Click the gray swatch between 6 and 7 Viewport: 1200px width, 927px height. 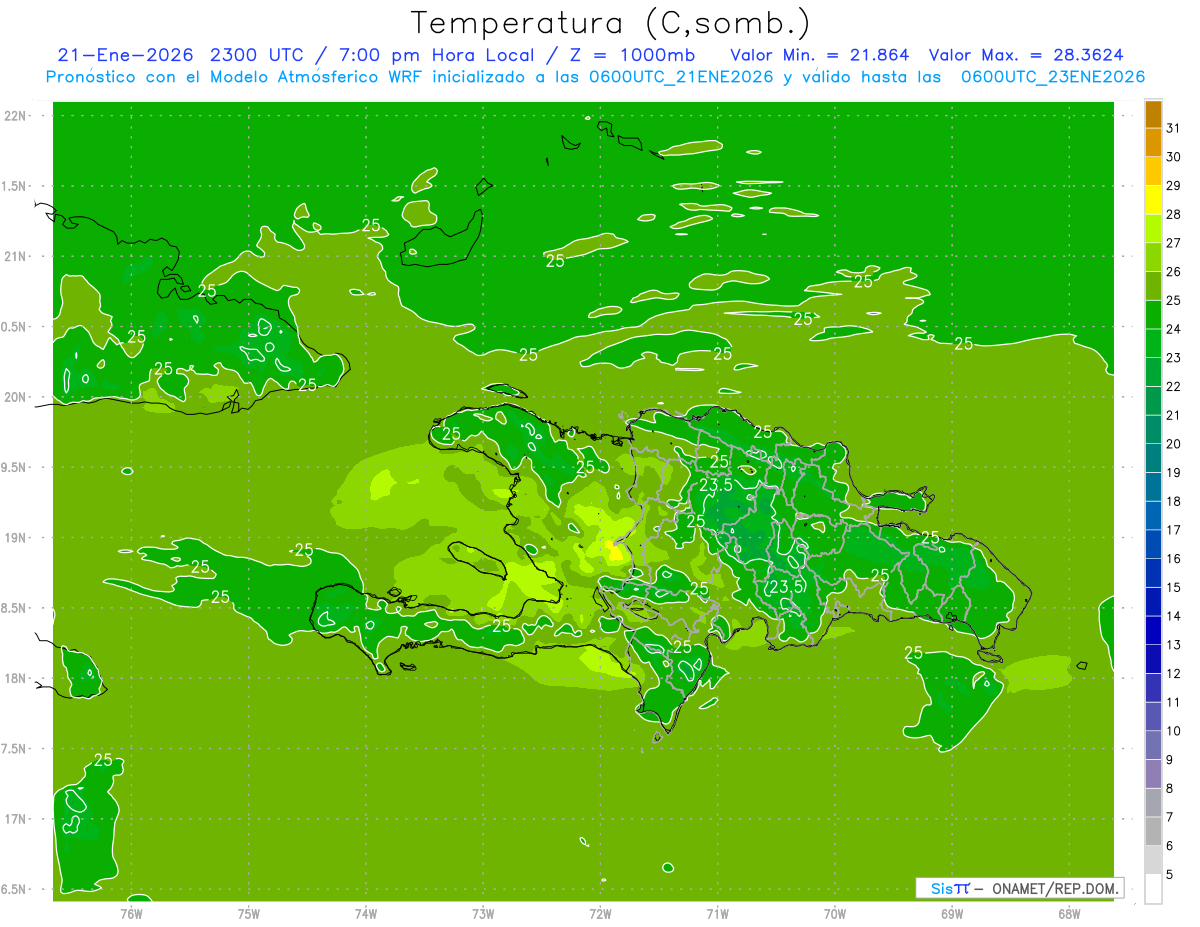pos(1153,831)
